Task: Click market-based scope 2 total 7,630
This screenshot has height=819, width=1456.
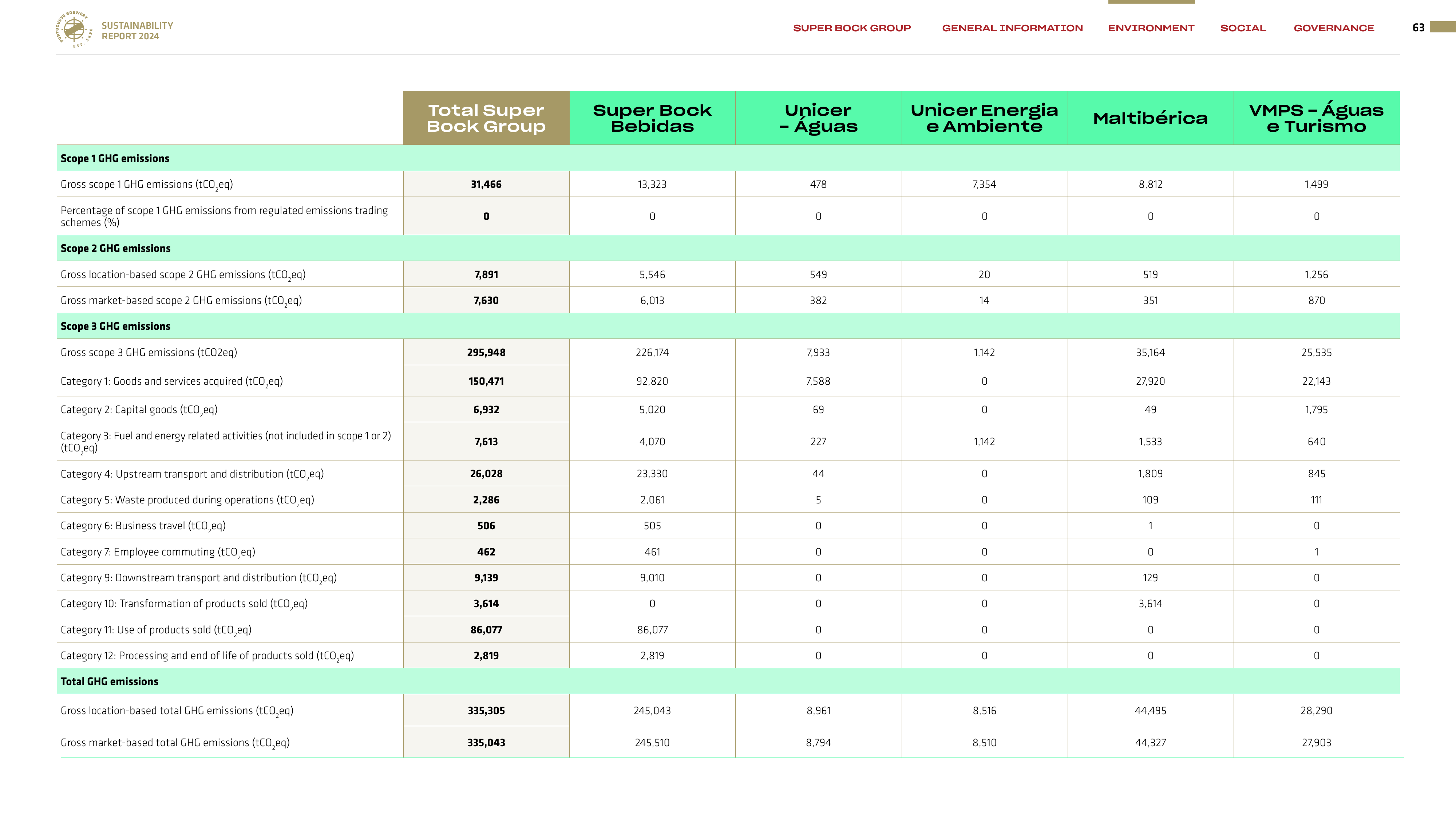Action: click(x=486, y=301)
